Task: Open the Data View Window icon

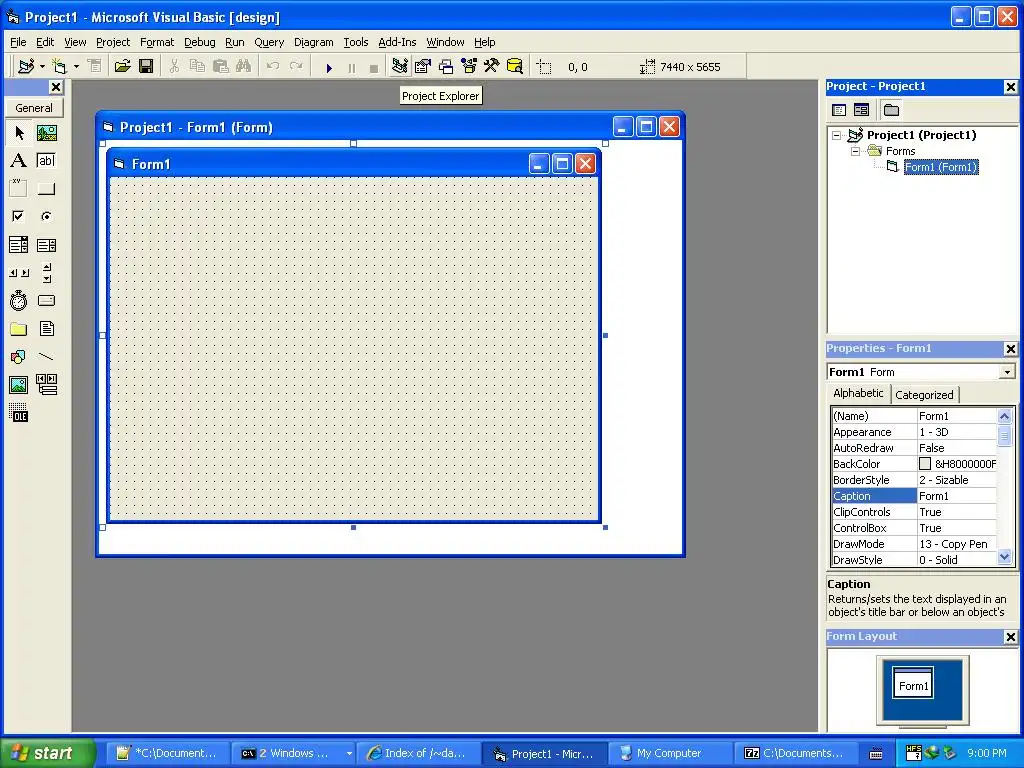Action: click(515, 67)
